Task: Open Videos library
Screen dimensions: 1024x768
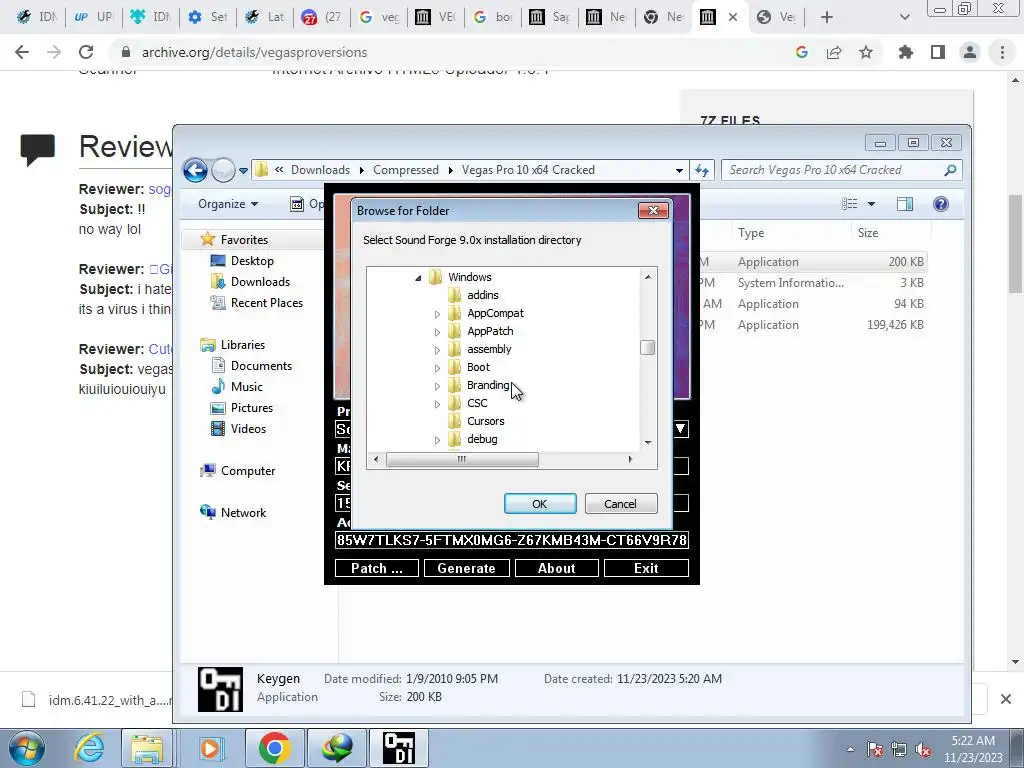Action: pos(248,428)
